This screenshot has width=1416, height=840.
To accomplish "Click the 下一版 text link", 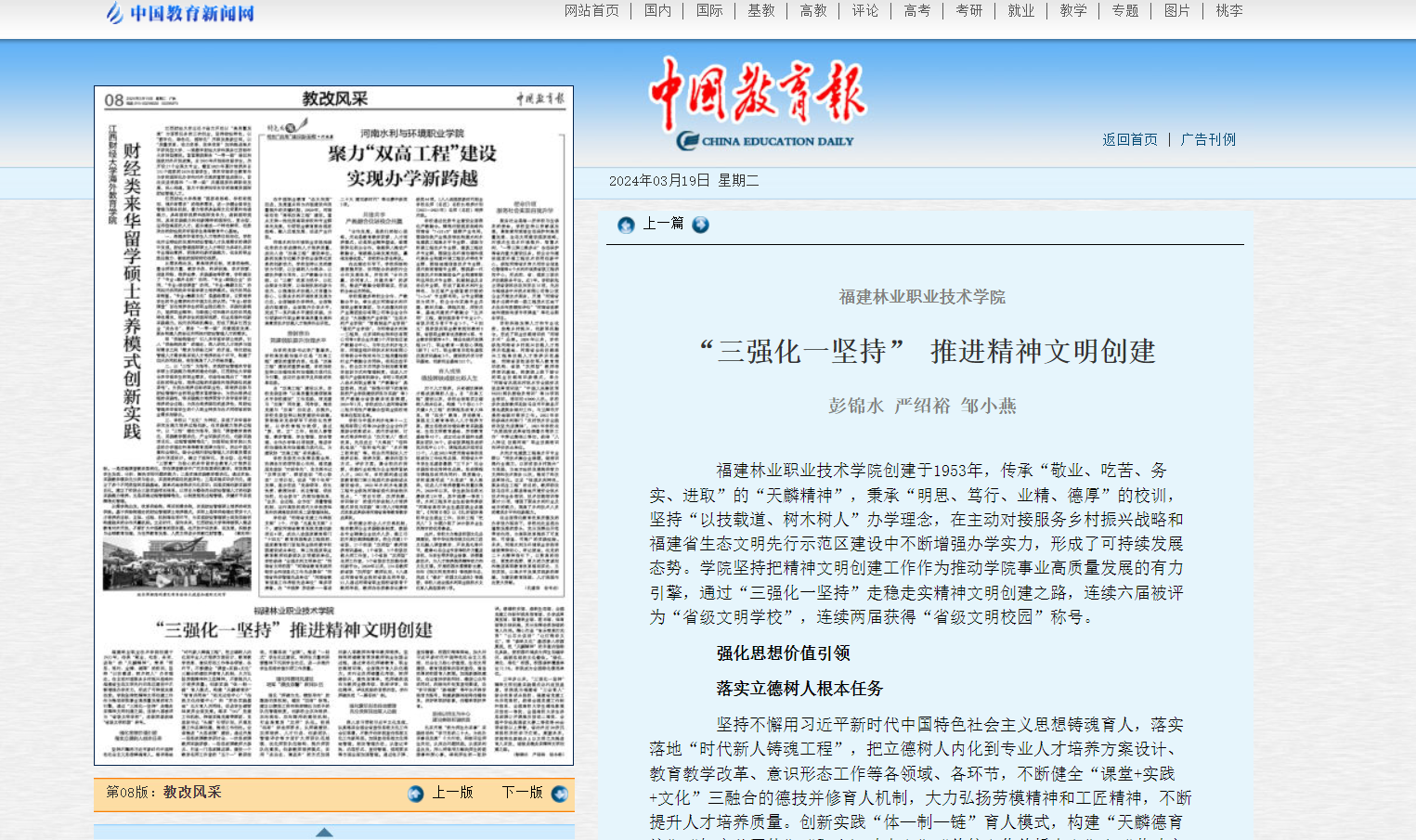I will (522, 792).
